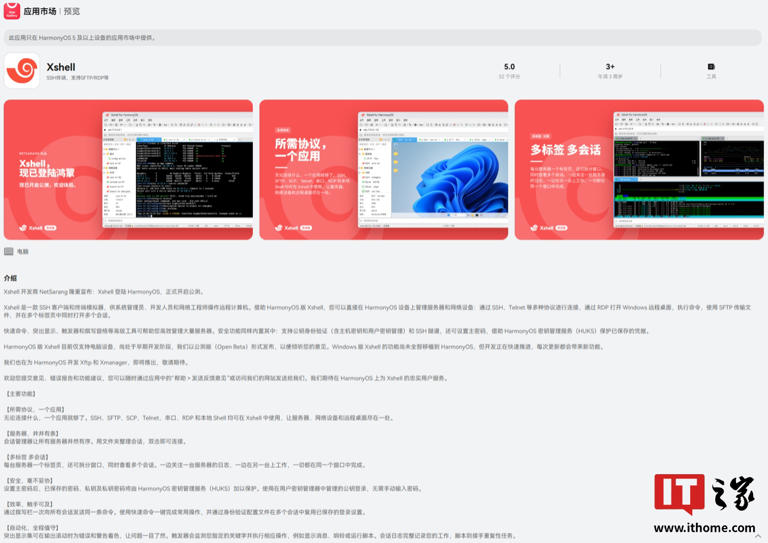This screenshot has width=768, height=543.
Task: Click the 预览 label in header
Action: [72, 11]
